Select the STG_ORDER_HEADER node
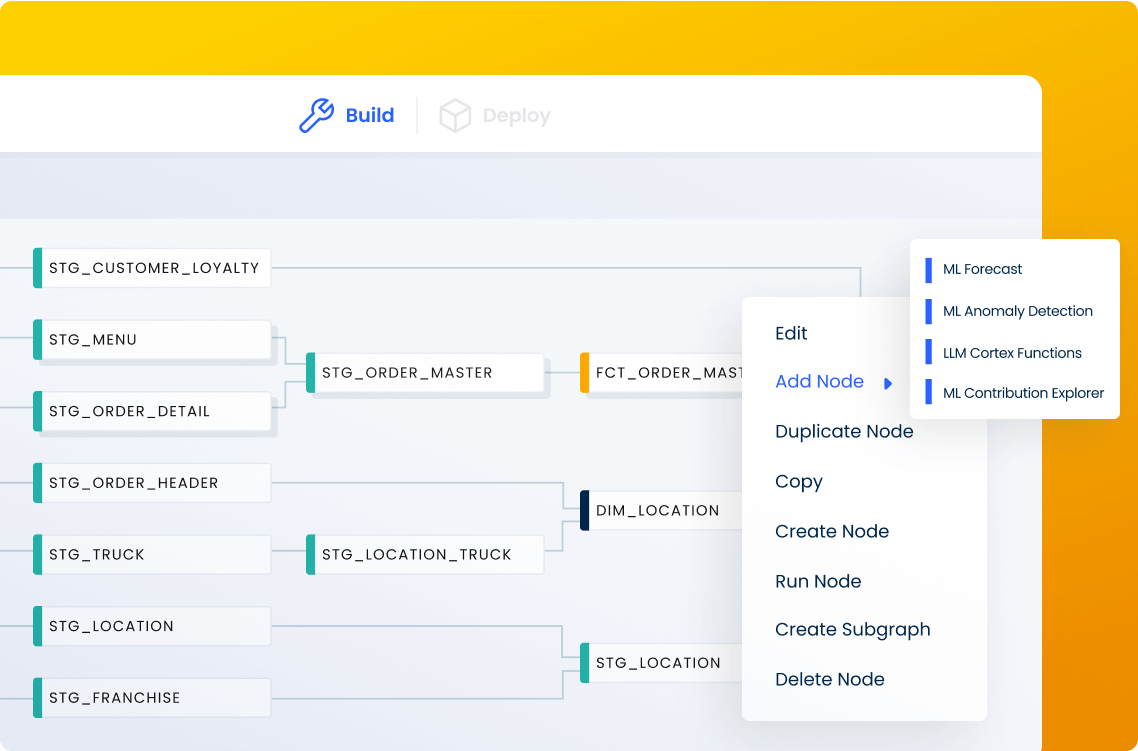The height and width of the screenshot is (751, 1138). click(152, 483)
